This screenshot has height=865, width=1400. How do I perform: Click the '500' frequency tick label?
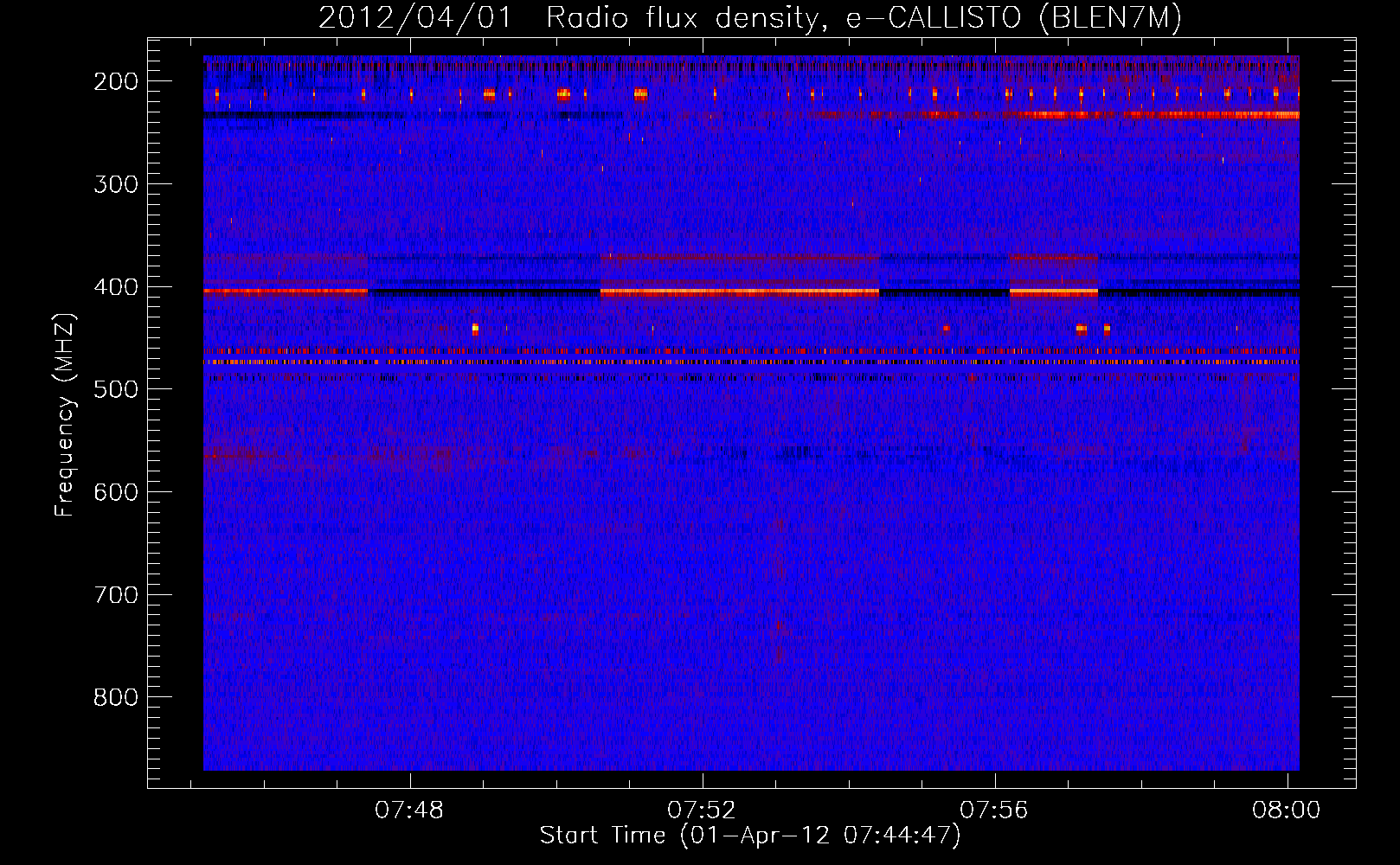pyautogui.click(x=116, y=389)
